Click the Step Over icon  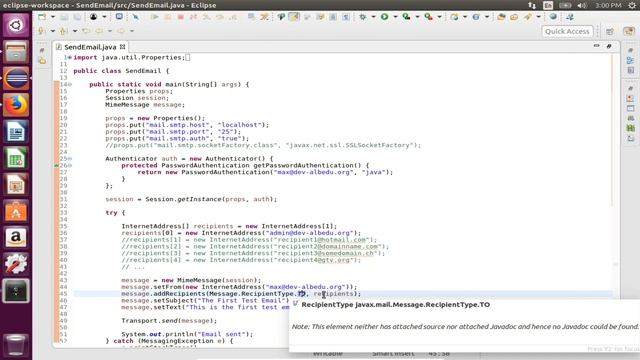(x=220, y=17)
